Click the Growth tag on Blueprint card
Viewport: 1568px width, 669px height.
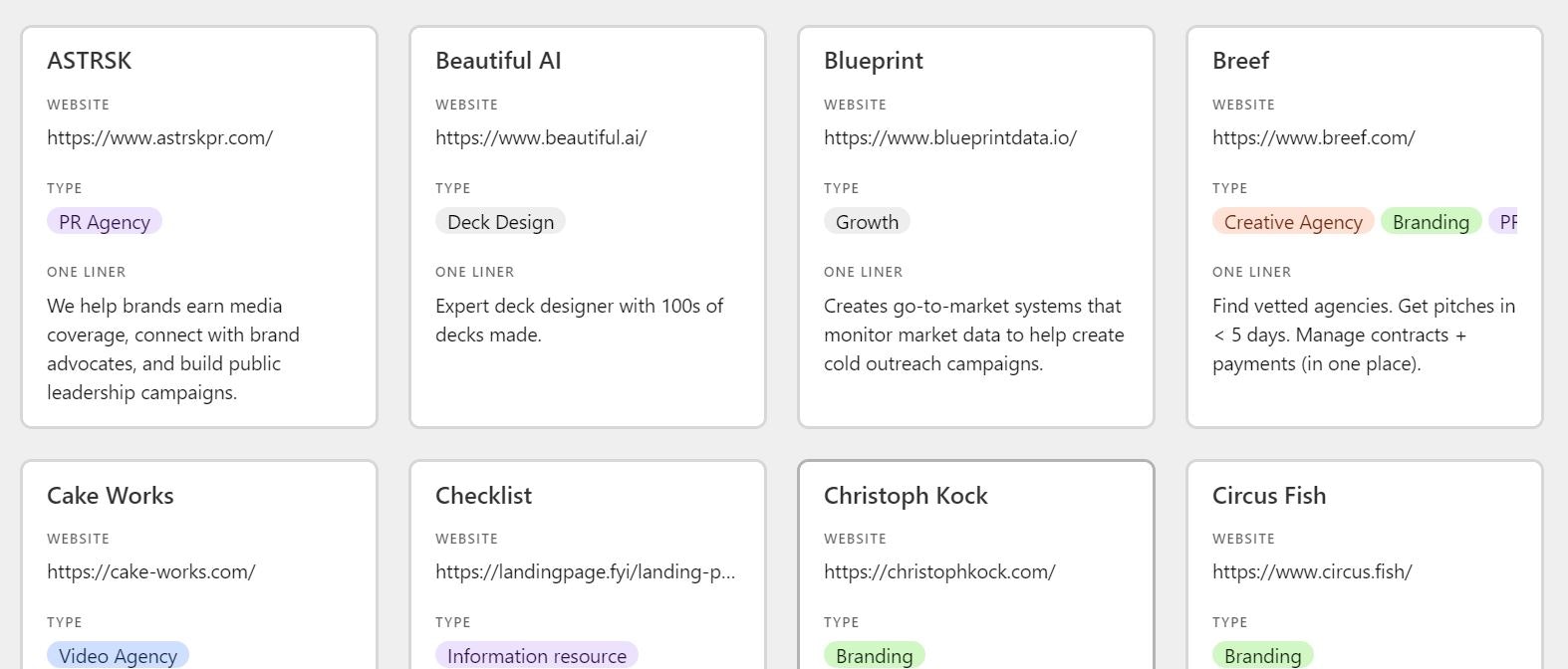coord(867,222)
